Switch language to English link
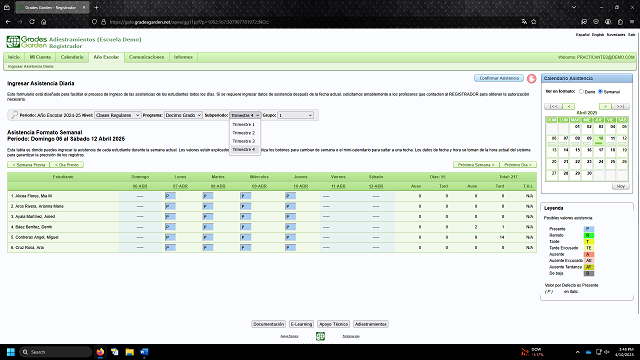The width and height of the screenshot is (640, 360). coord(598,35)
